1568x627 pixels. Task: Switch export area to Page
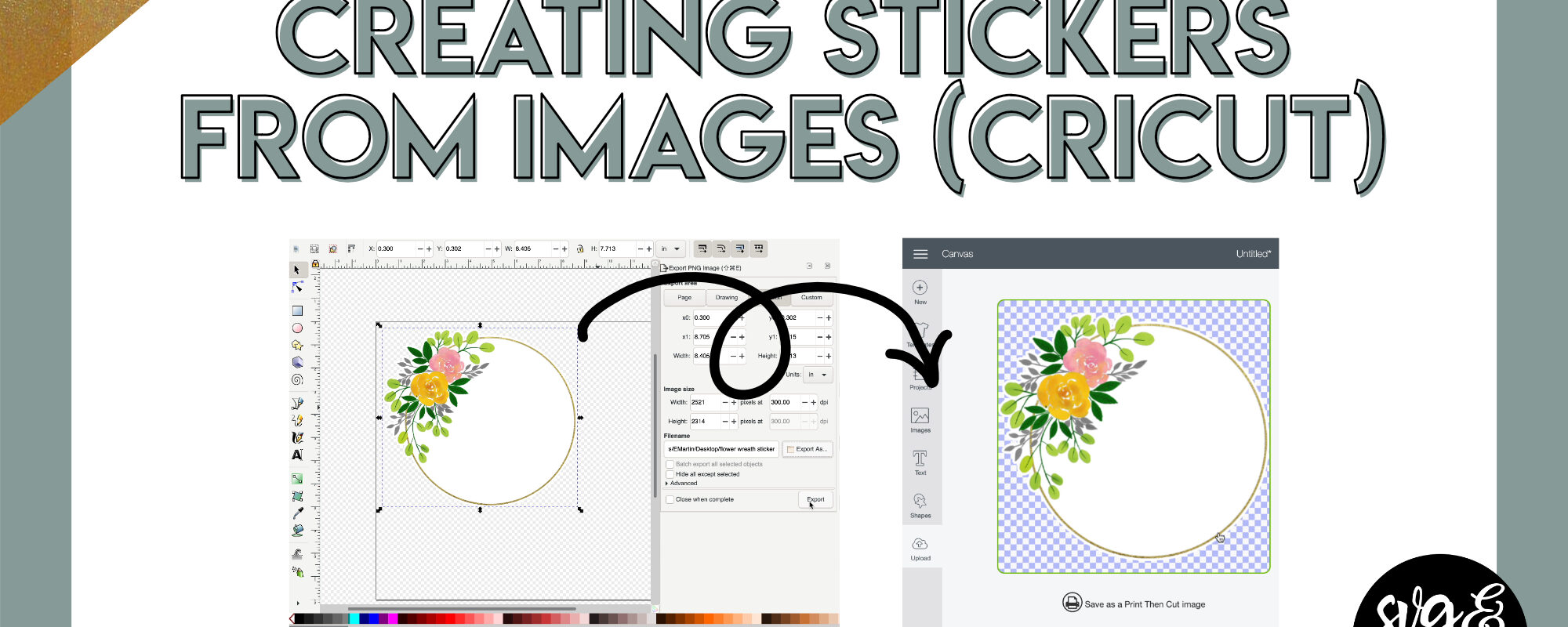pyautogui.click(x=684, y=298)
